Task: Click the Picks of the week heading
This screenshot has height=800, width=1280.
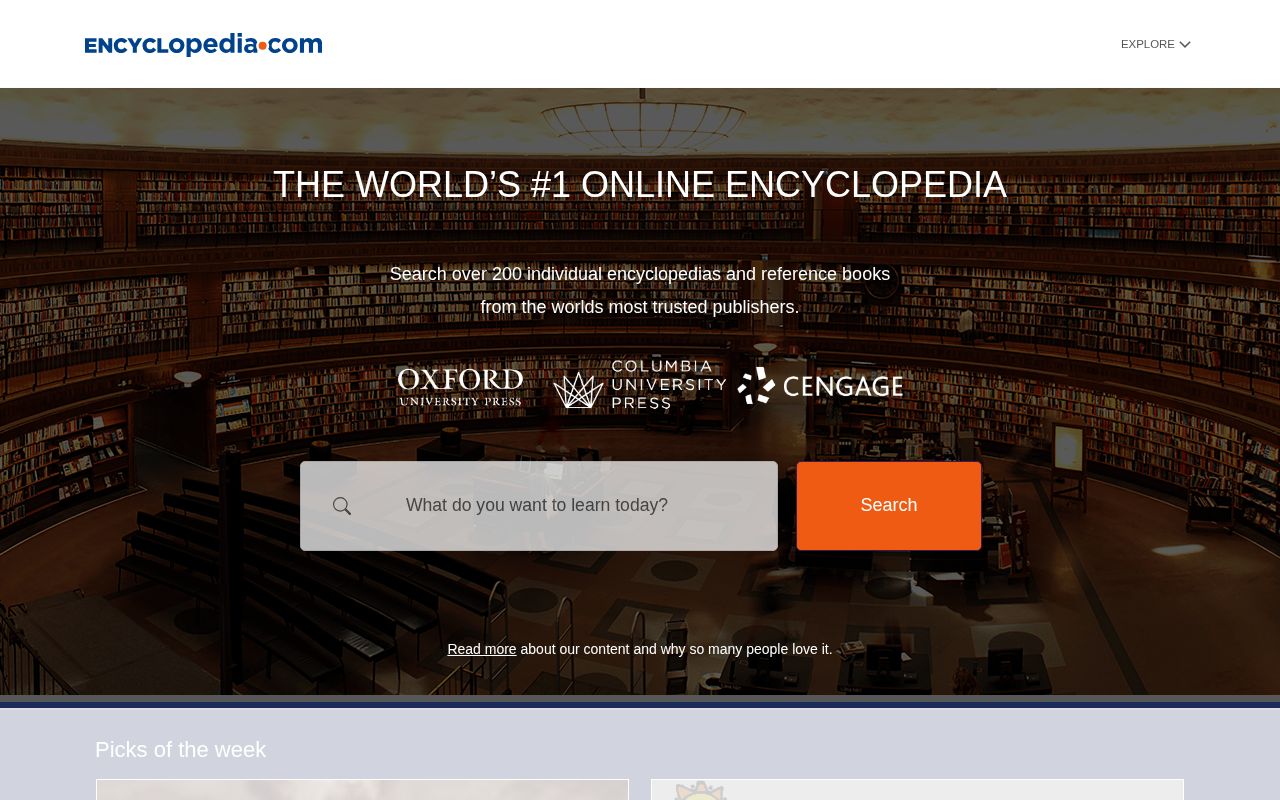Action: [x=180, y=749]
